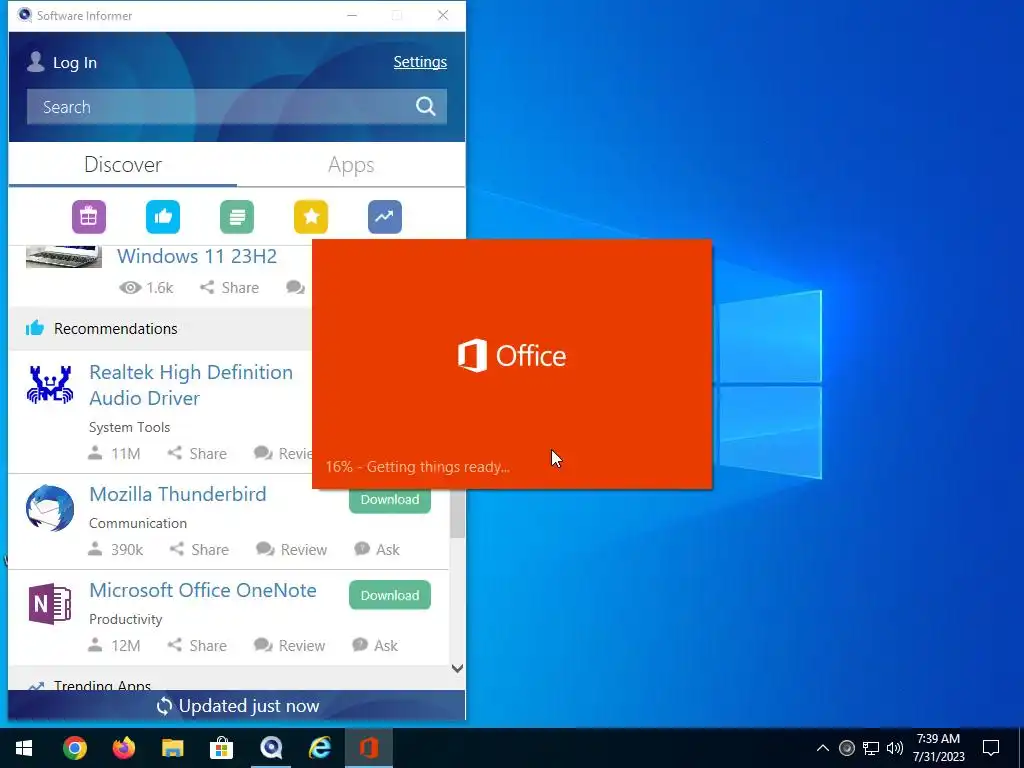Review Mozilla Thunderbird
1024x768 pixels.
pyautogui.click(x=291, y=549)
